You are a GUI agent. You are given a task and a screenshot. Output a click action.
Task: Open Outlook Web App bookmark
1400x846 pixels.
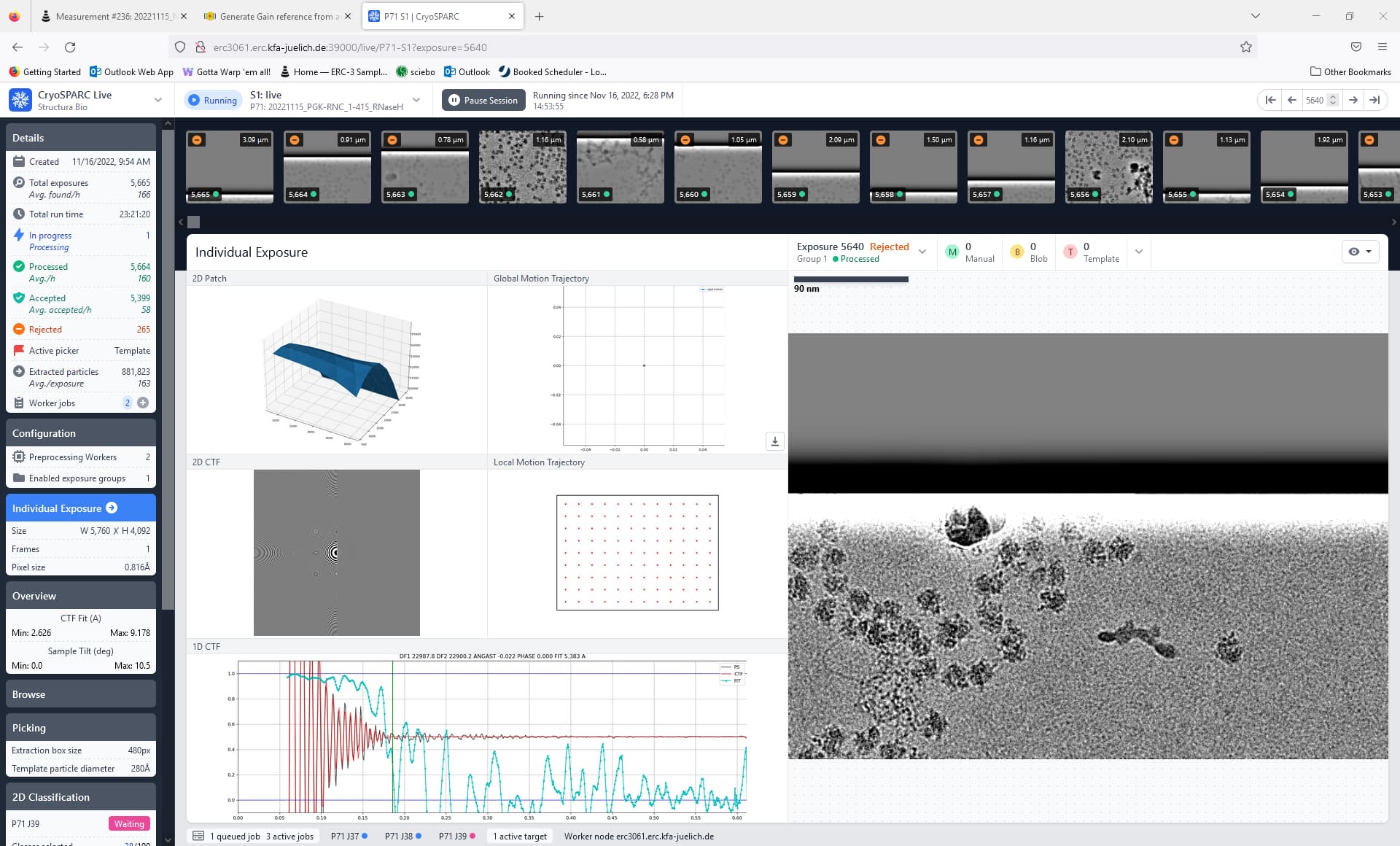131,71
